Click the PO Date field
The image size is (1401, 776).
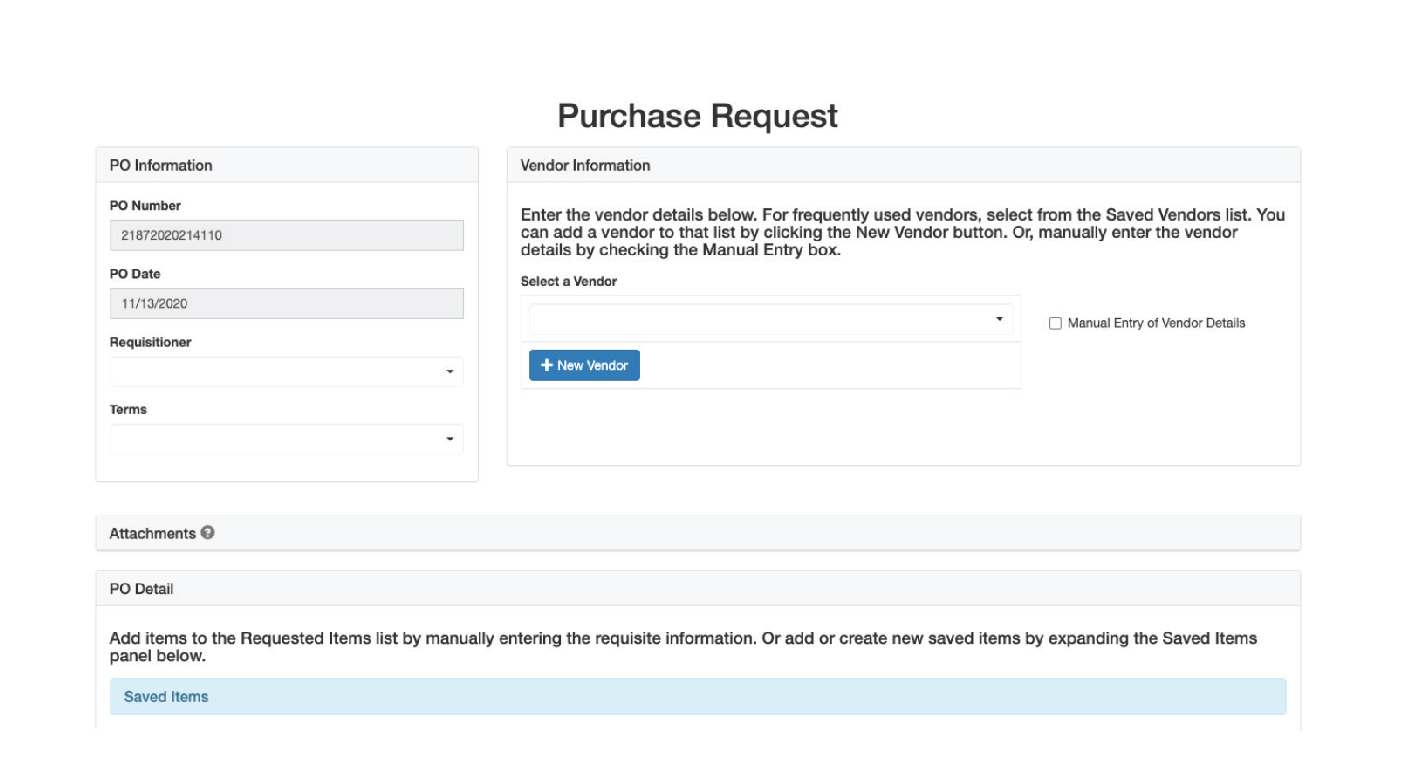click(286, 303)
